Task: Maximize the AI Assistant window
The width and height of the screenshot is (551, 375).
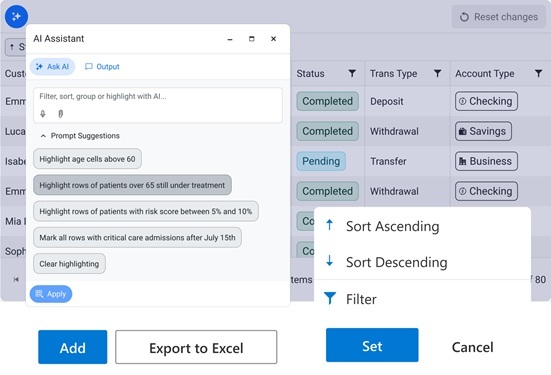Action: (252, 39)
